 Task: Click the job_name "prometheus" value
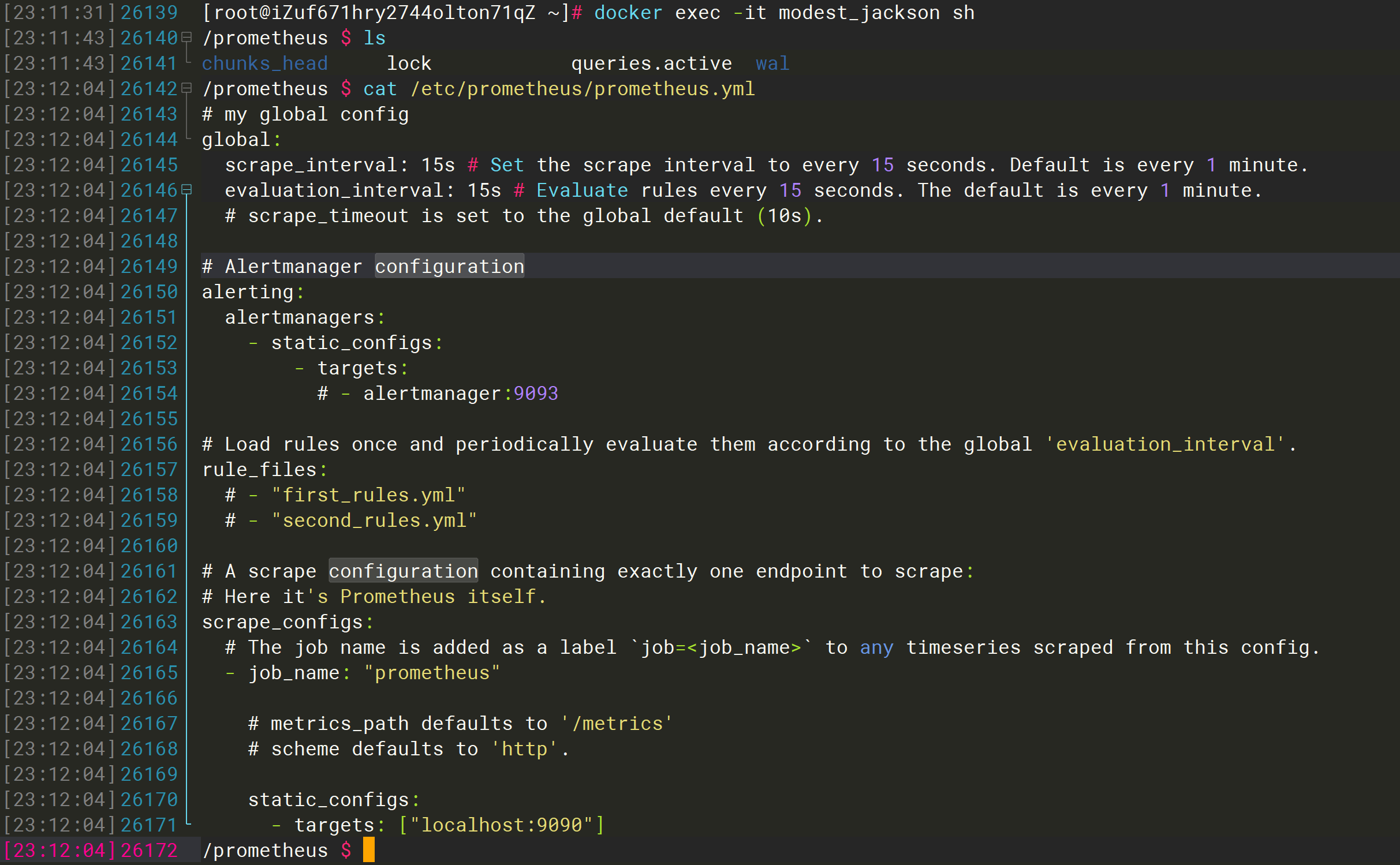432,672
